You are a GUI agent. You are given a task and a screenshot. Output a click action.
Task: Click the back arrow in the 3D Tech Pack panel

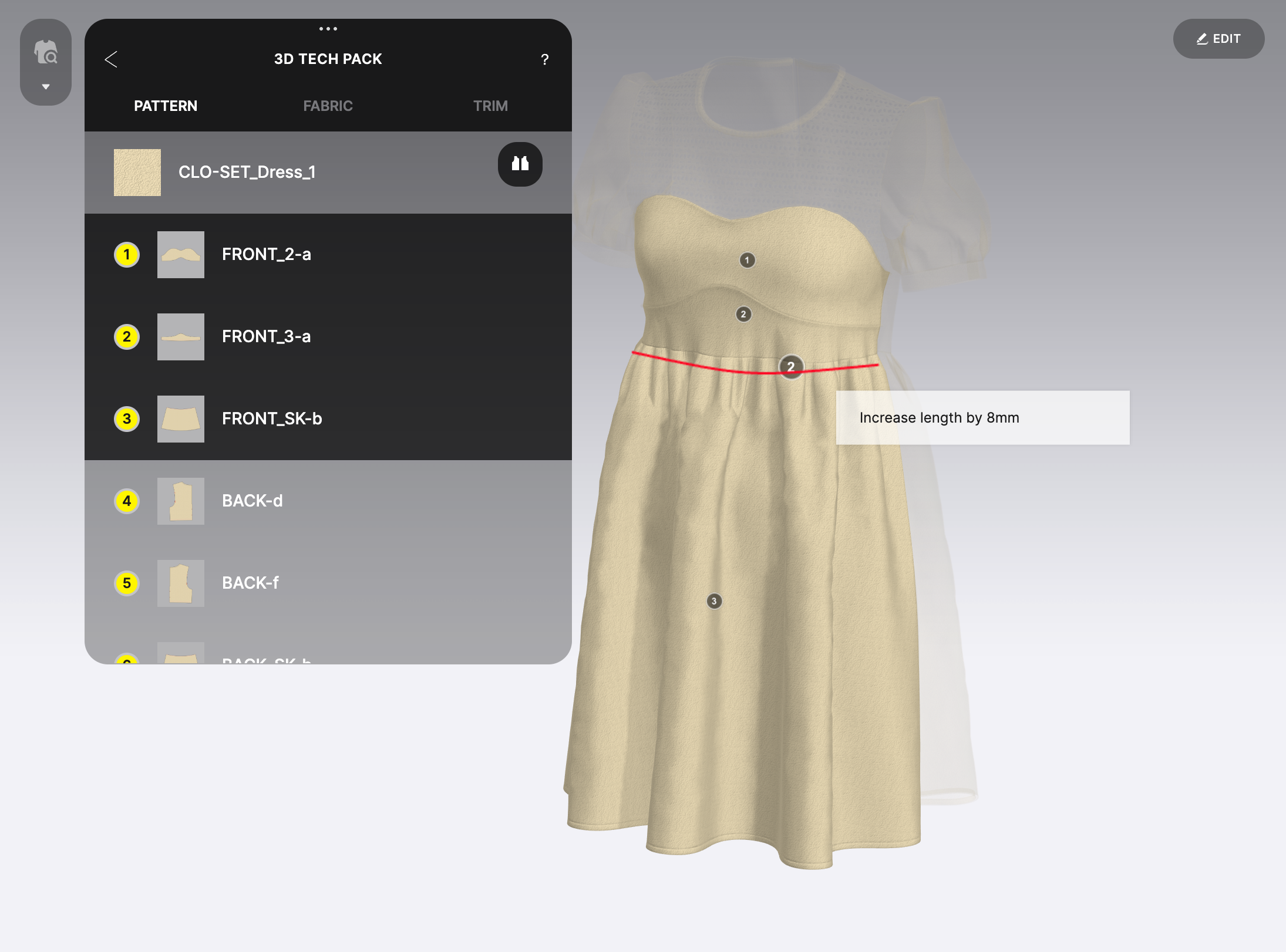[x=111, y=59]
